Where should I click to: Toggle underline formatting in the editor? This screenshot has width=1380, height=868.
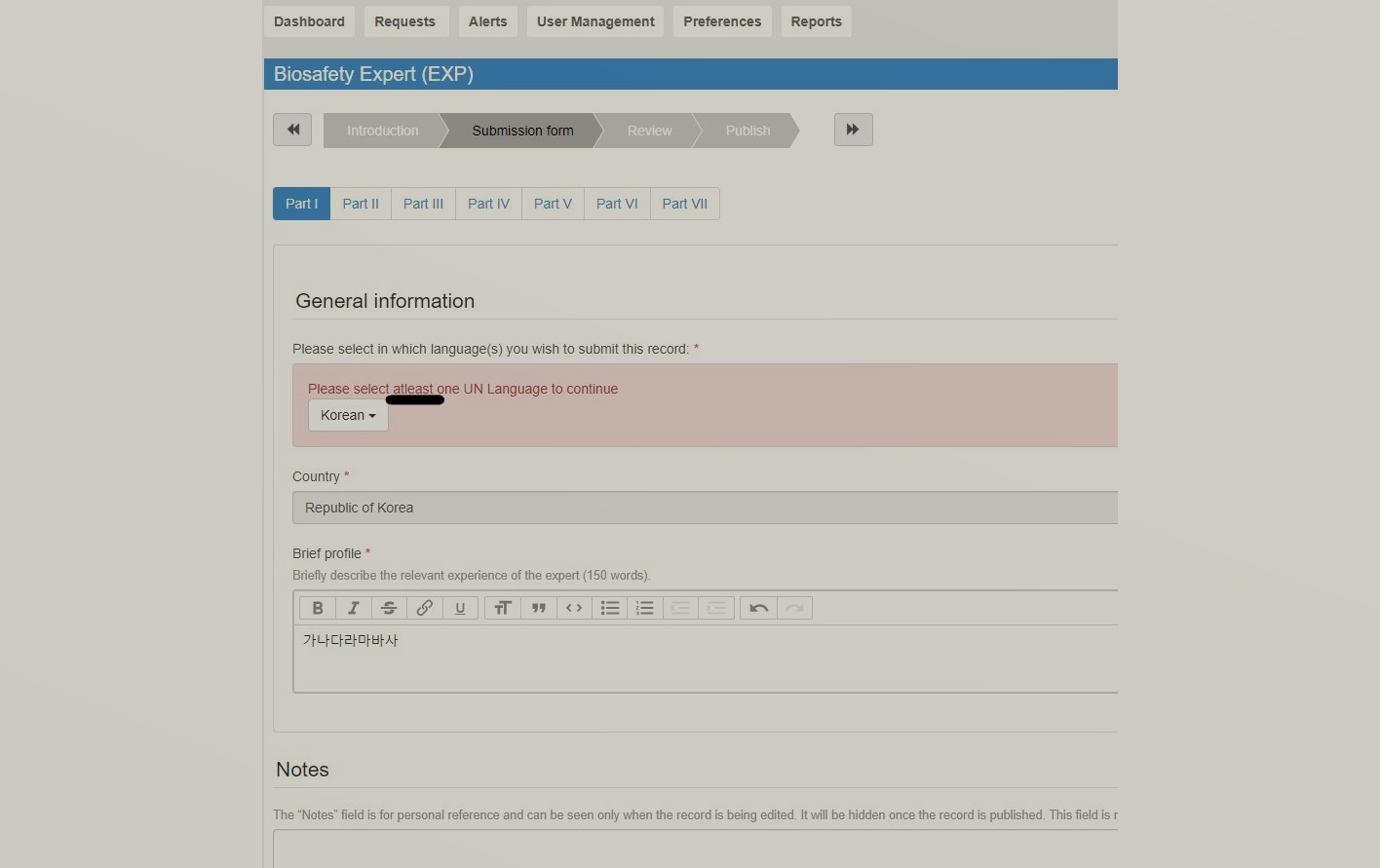(x=460, y=608)
